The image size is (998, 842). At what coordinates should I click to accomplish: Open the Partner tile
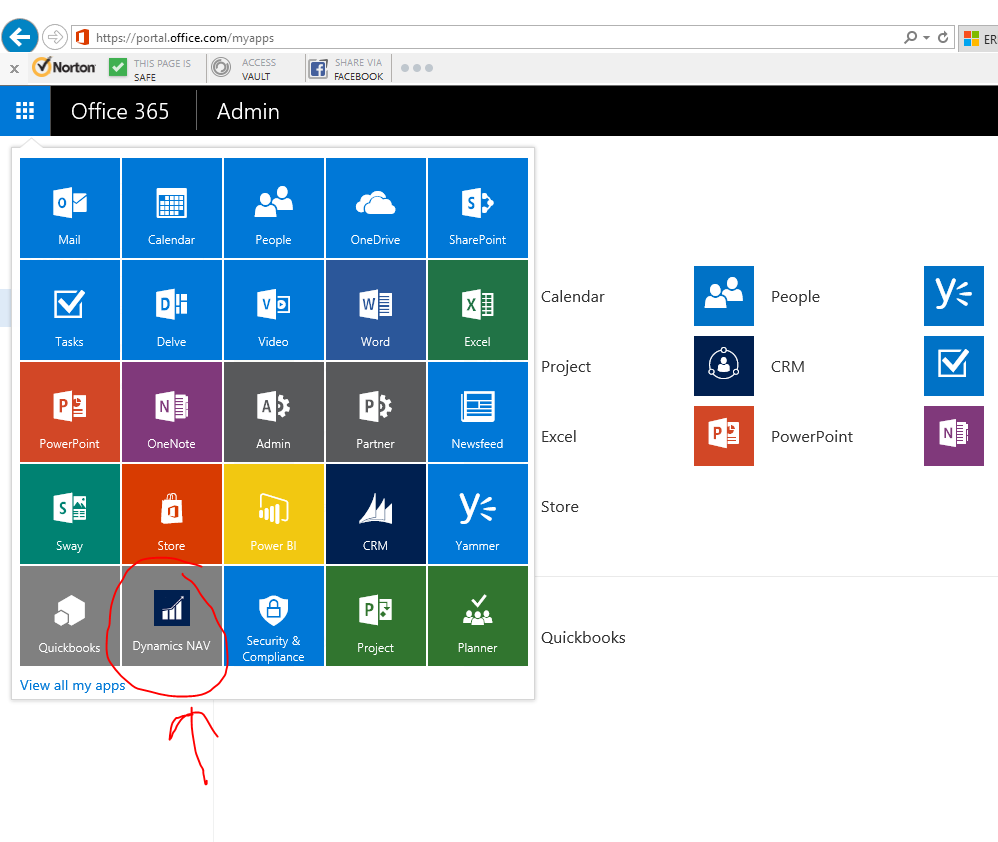tap(376, 412)
